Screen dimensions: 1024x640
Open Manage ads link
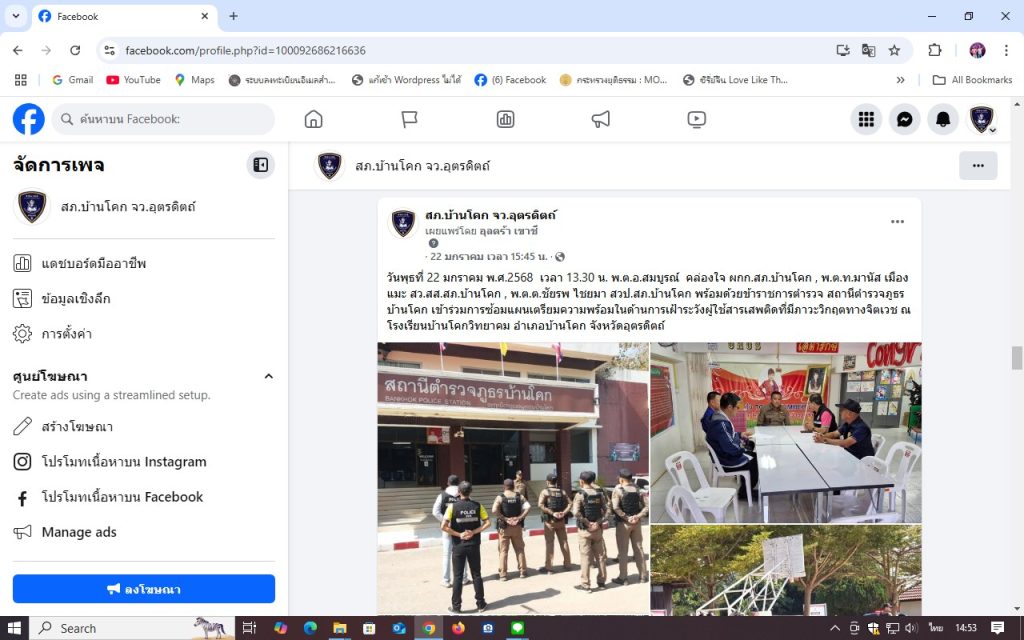[x=79, y=532]
